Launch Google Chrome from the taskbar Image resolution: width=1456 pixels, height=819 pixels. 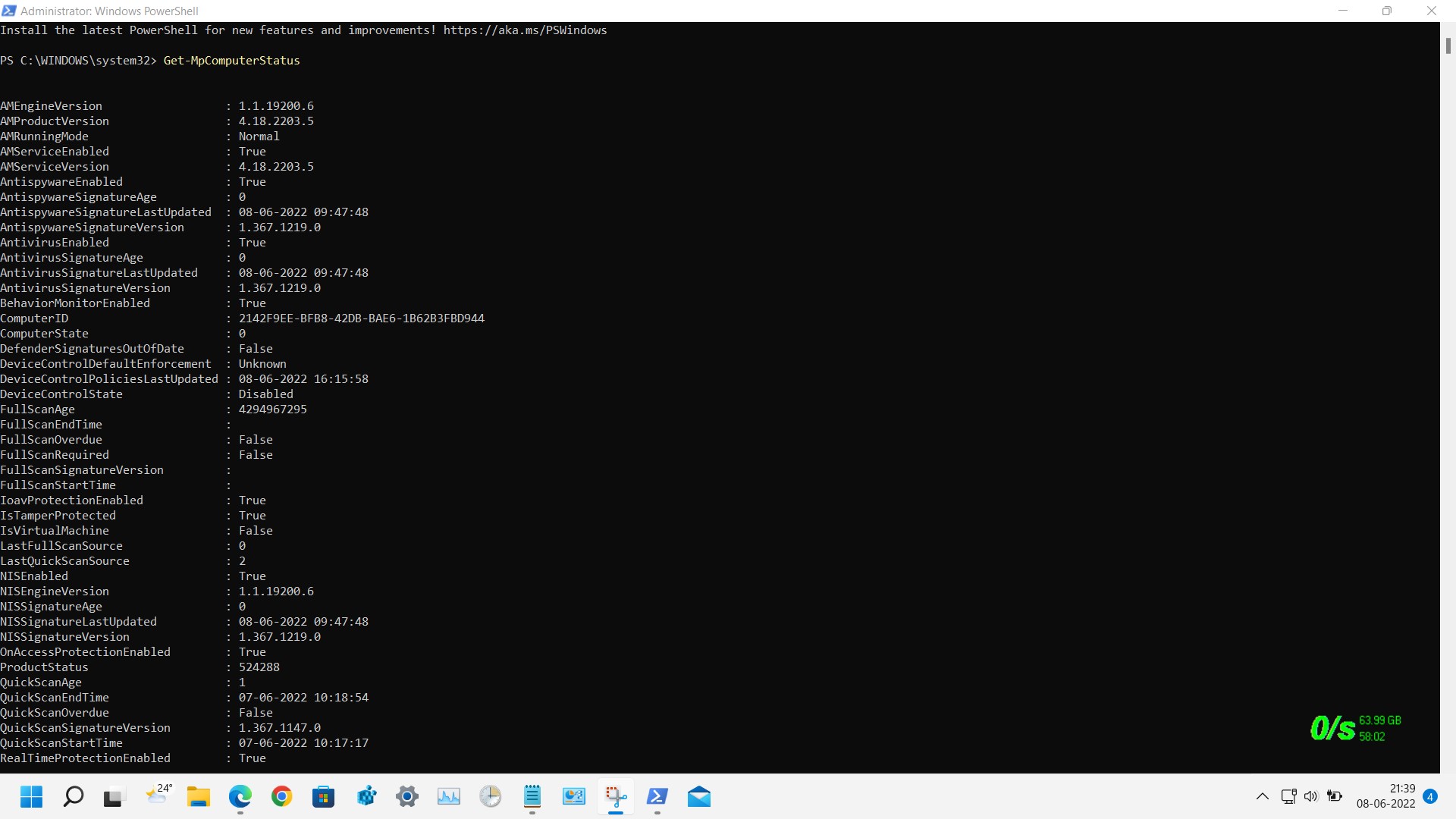283,797
